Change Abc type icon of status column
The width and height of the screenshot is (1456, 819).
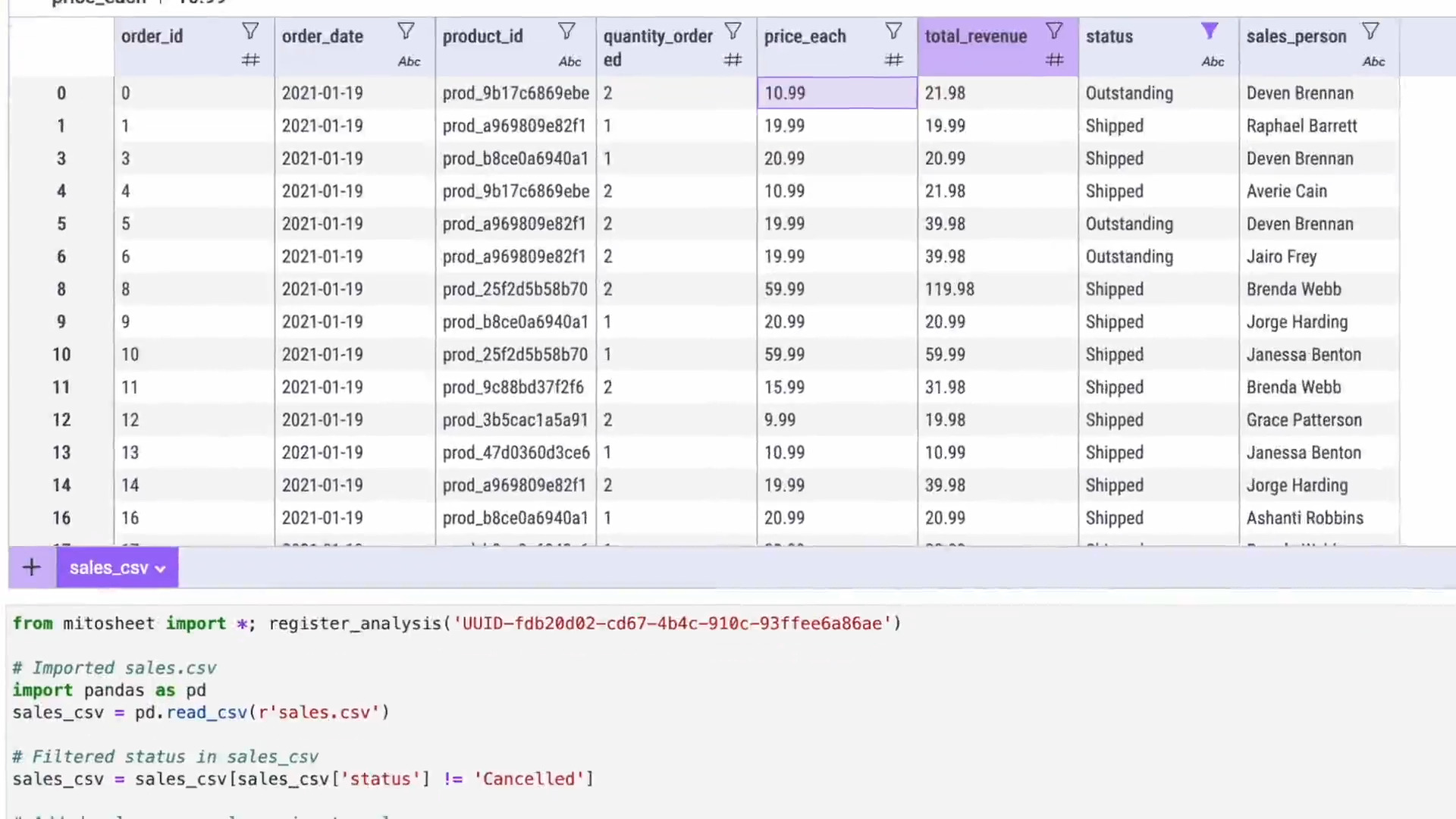(1213, 61)
